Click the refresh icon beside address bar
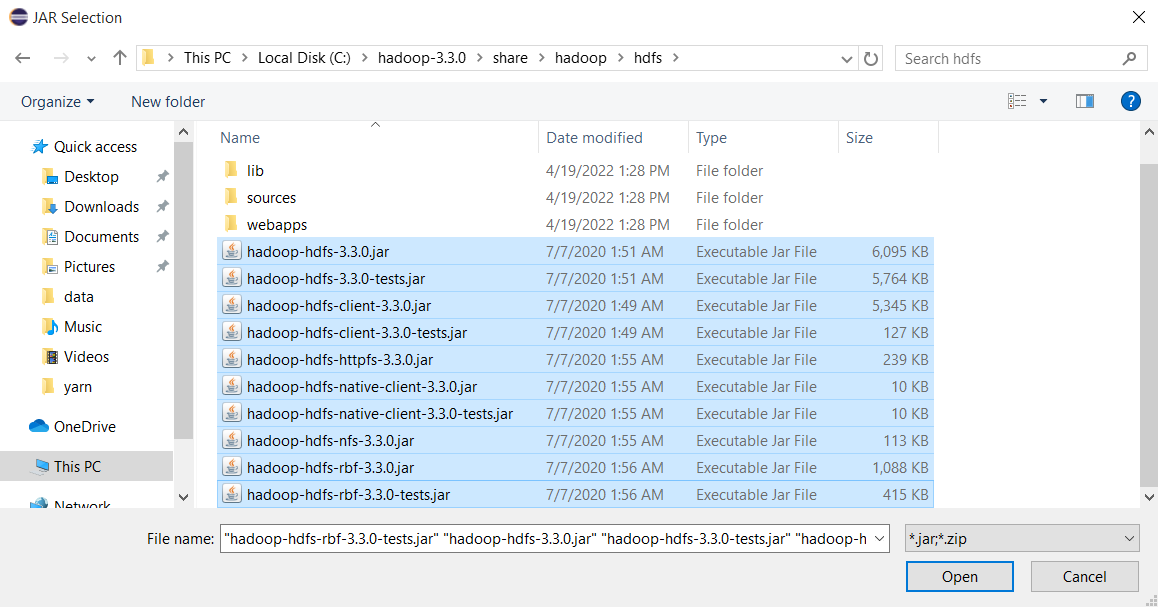 click(871, 59)
